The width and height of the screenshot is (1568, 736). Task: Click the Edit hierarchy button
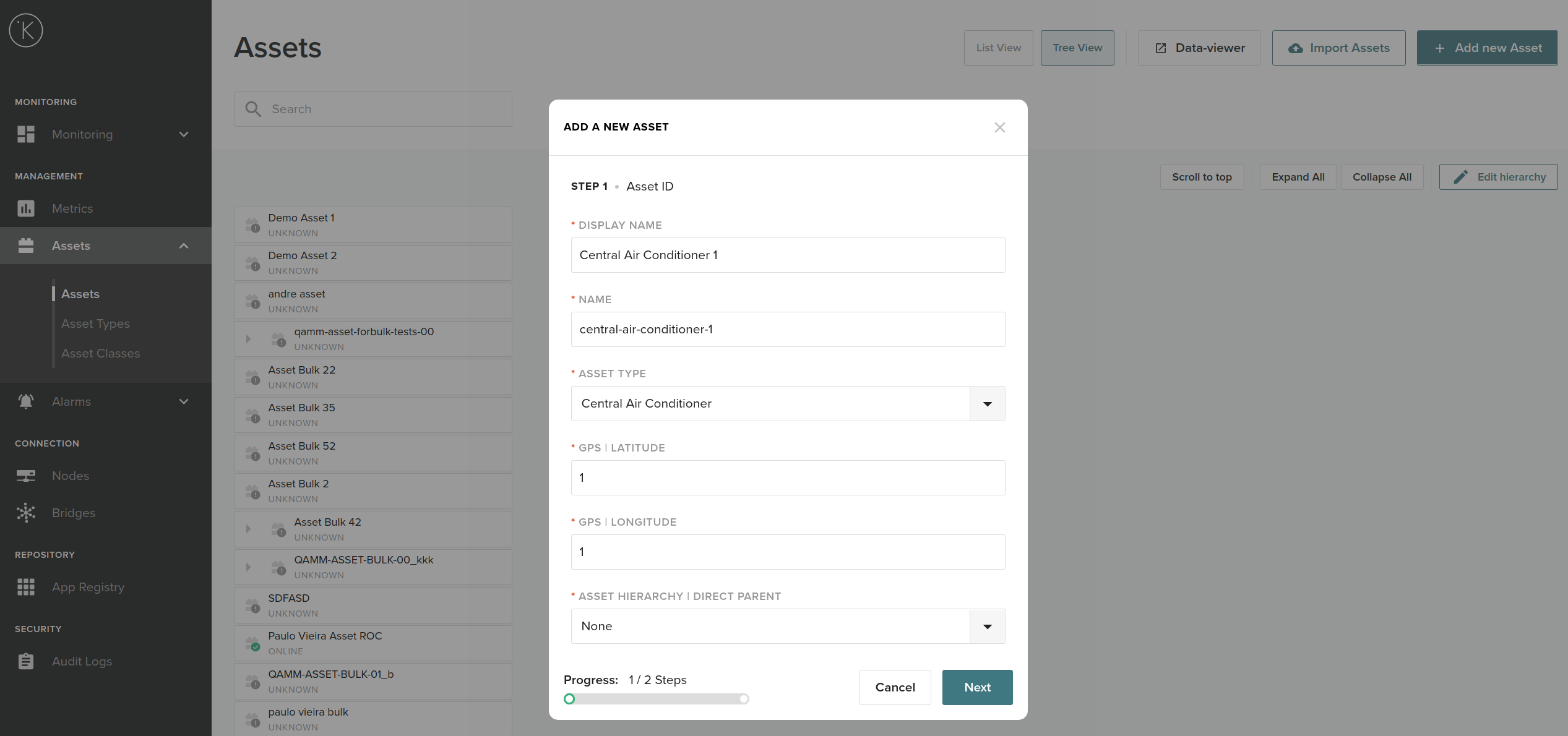[x=1498, y=177]
